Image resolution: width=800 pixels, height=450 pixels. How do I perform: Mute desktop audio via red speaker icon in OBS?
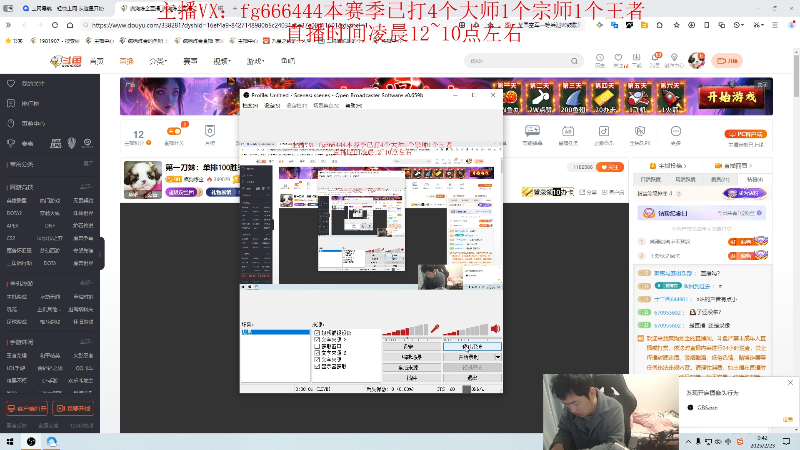tap(495, 329)
